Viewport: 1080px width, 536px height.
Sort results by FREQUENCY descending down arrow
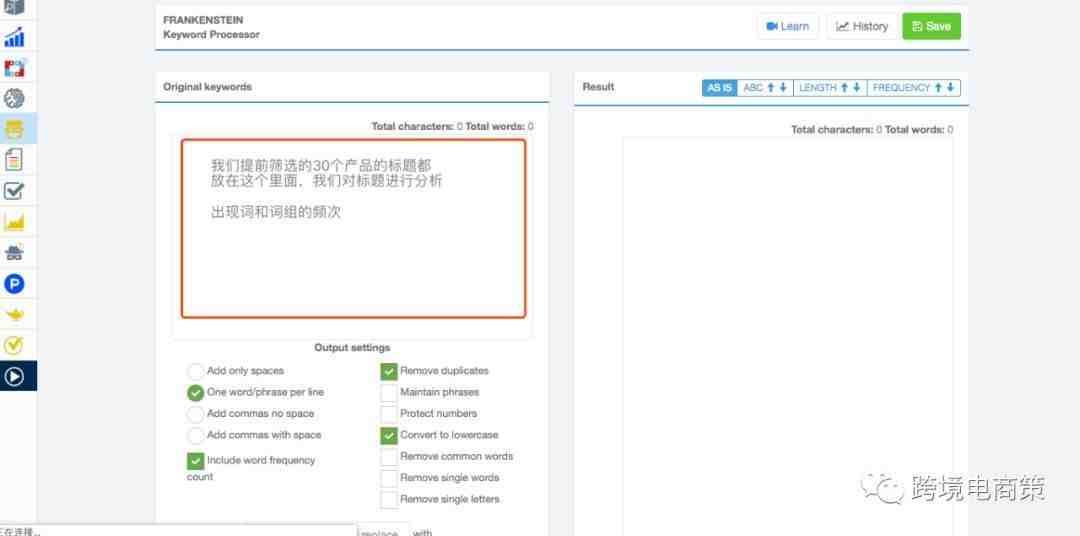pos(950,87)
